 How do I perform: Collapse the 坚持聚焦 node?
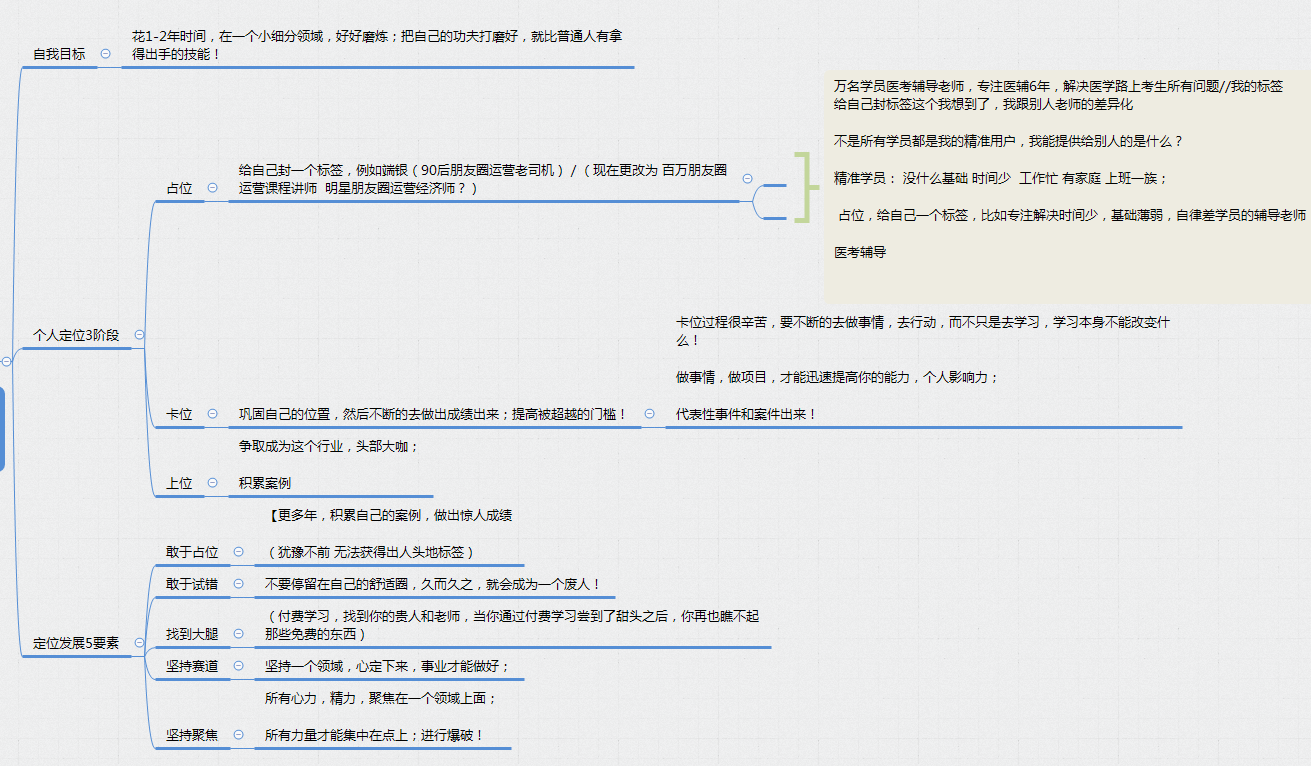pyautogui.click(x=237, y=734)
